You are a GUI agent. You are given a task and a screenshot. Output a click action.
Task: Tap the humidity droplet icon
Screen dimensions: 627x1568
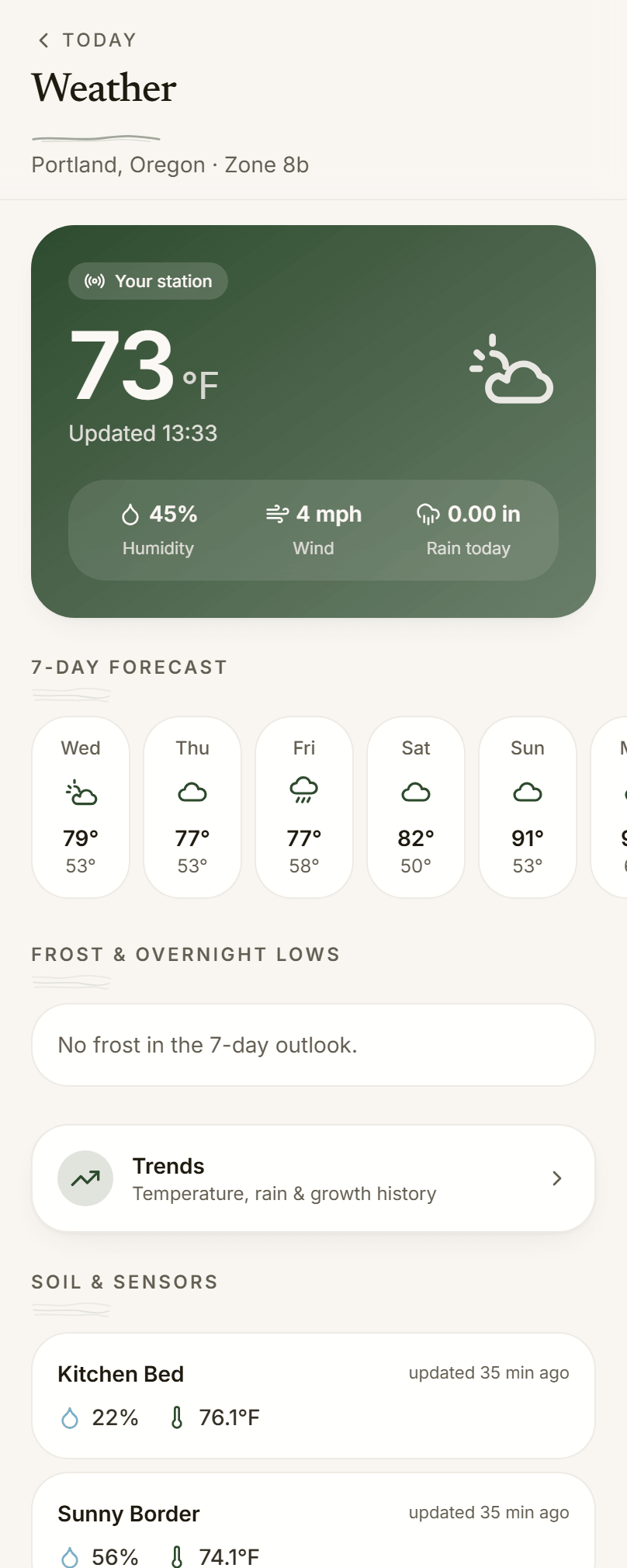(130, 514)
